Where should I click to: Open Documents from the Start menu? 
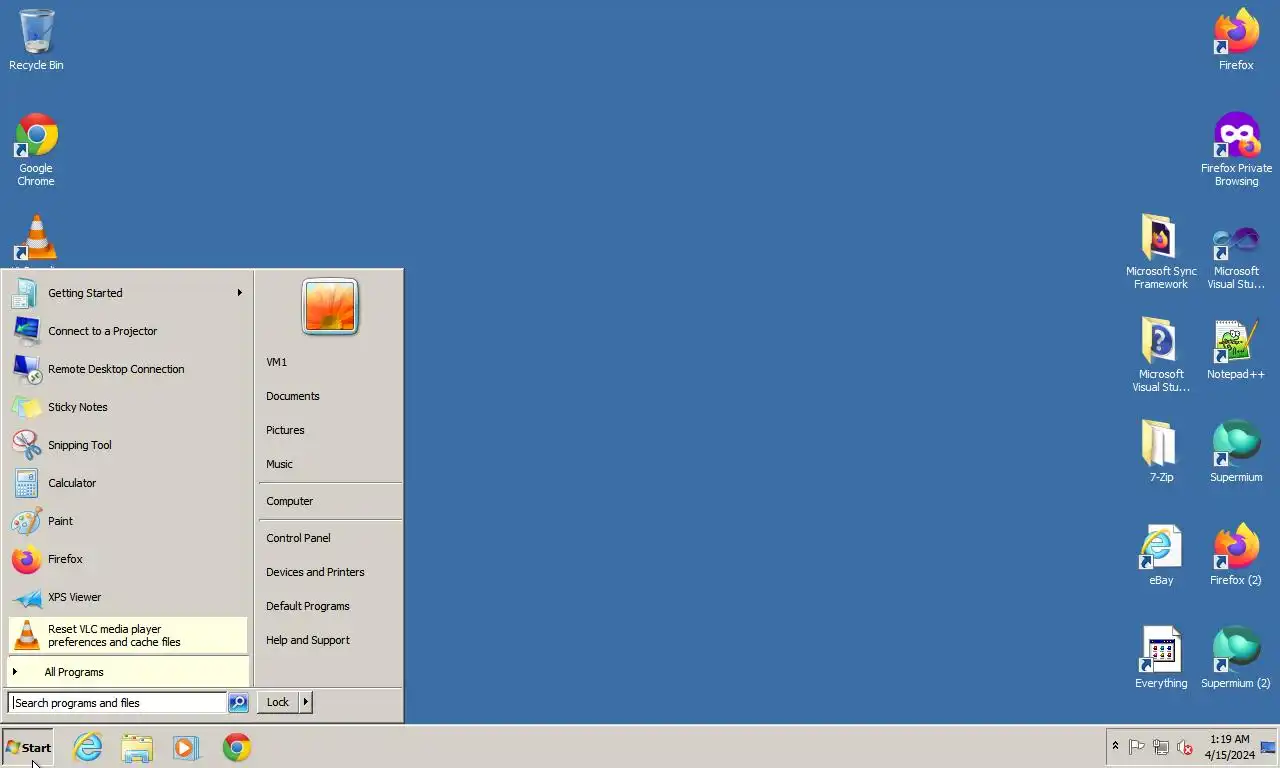(x=330, y=396)
